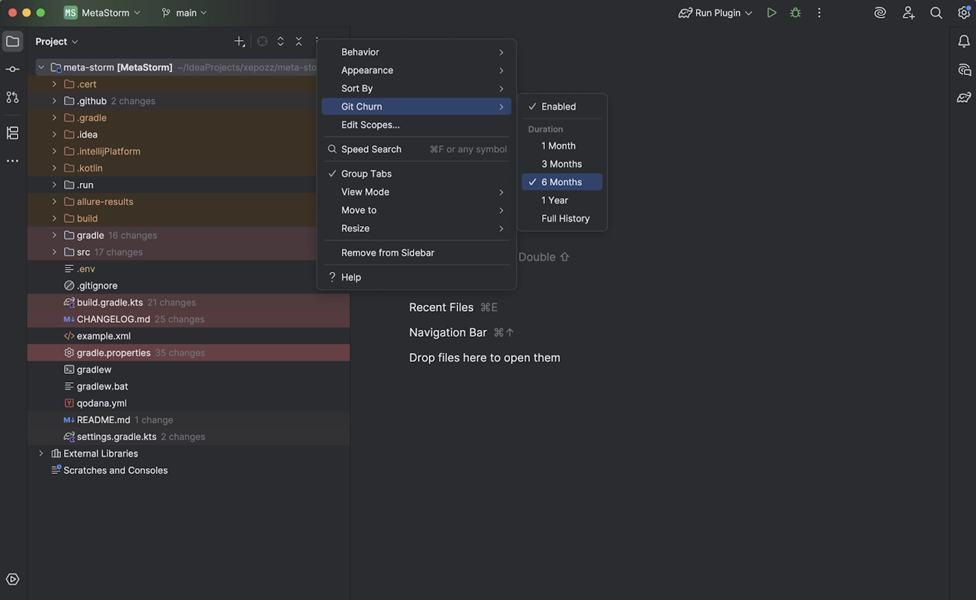The width and height of the screenshot is (976, 600).
Task: Click the Select Opened File target icon
Action: tap(262, 42)
